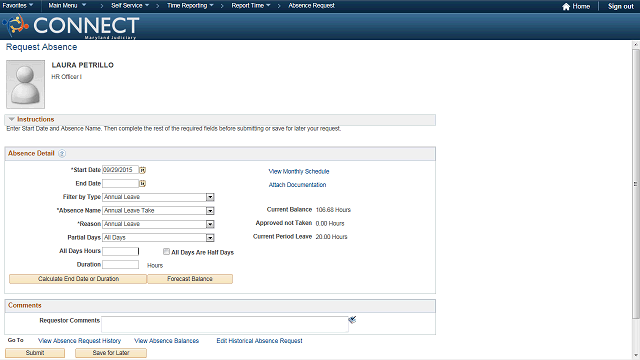
Task: Submit the absence request
Action: coord(35,353)
